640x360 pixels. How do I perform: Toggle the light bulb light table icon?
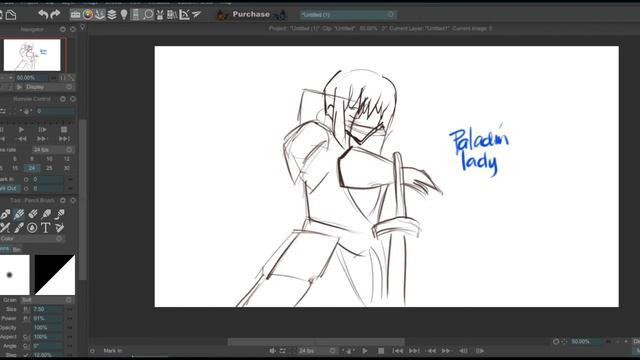[x=124, y=15]
